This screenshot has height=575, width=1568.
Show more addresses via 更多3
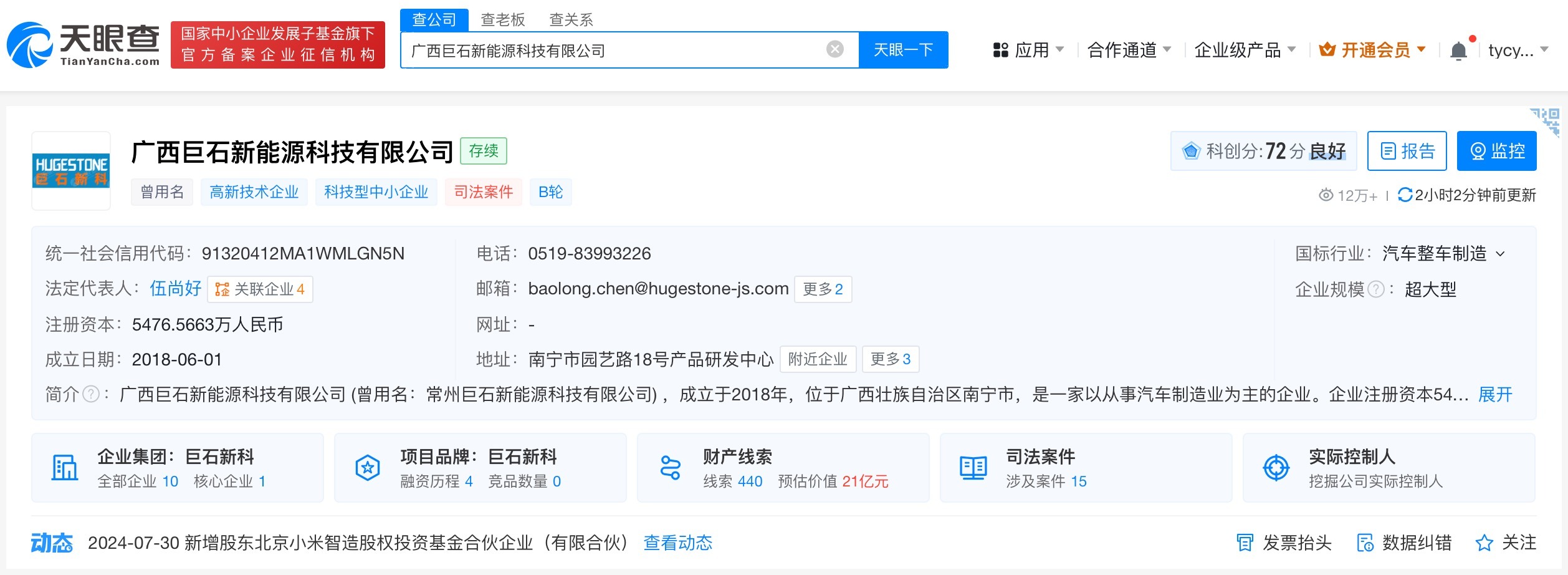click(x=891, y=359)
